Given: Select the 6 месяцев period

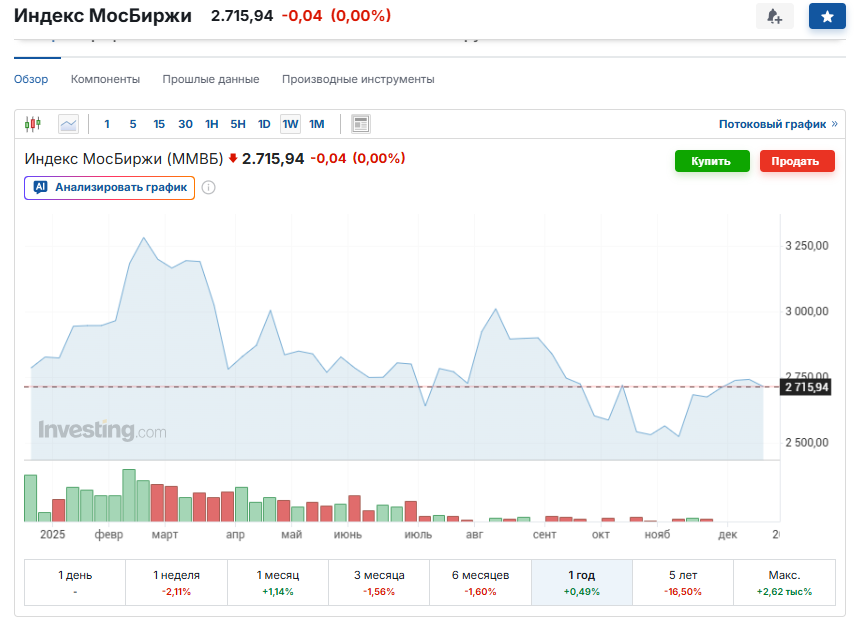Looking at the screenshot, I should (x=480, y=582).
